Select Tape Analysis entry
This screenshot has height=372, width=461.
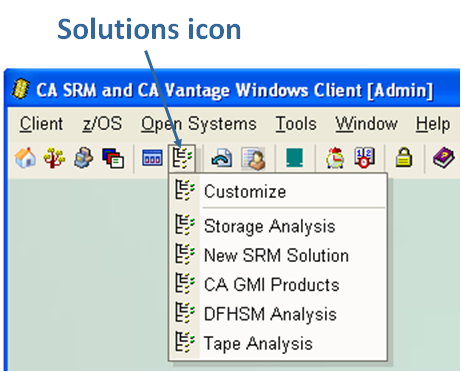point(278,343)
